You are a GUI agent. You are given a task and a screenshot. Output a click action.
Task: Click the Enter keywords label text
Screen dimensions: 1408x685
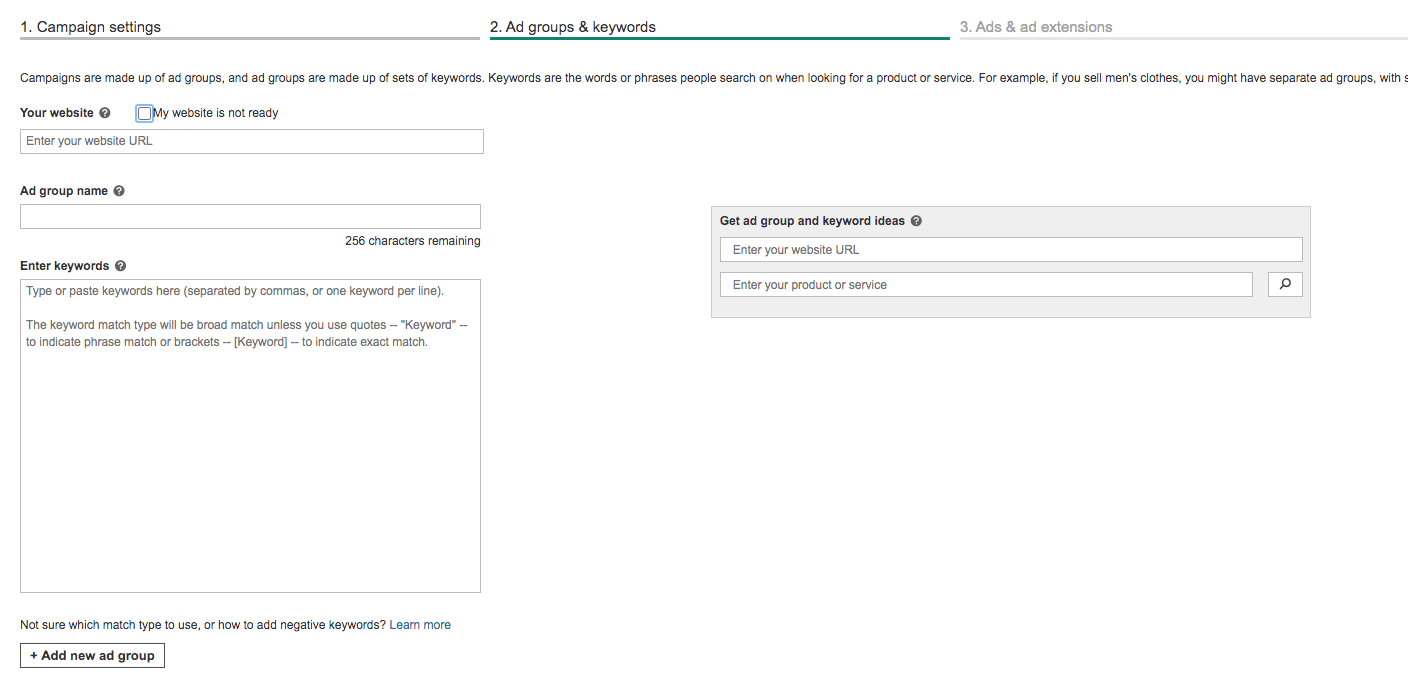coord(65,266)
